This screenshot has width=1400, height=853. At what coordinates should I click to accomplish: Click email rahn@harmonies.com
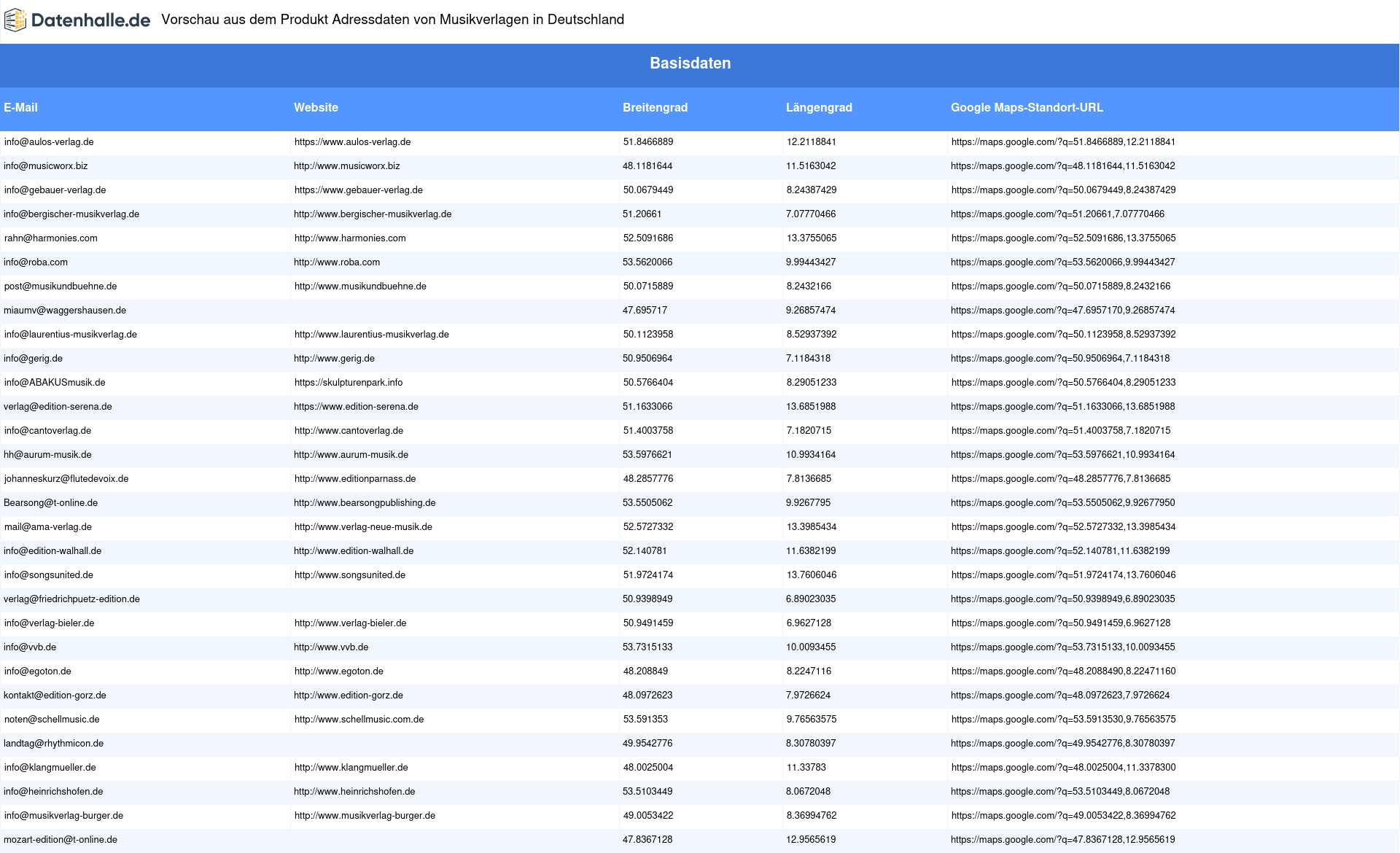coord(50,238)
